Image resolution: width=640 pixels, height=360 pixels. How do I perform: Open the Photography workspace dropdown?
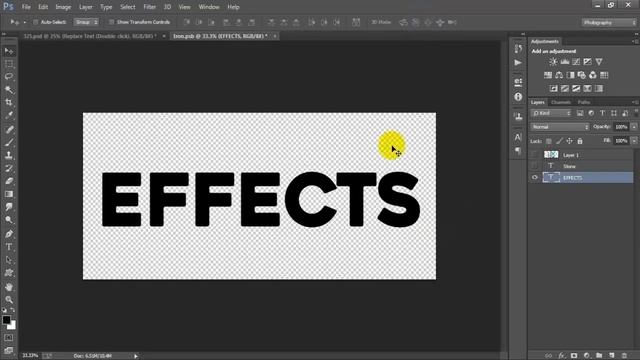pyautogui.click(x=609, y=22)
